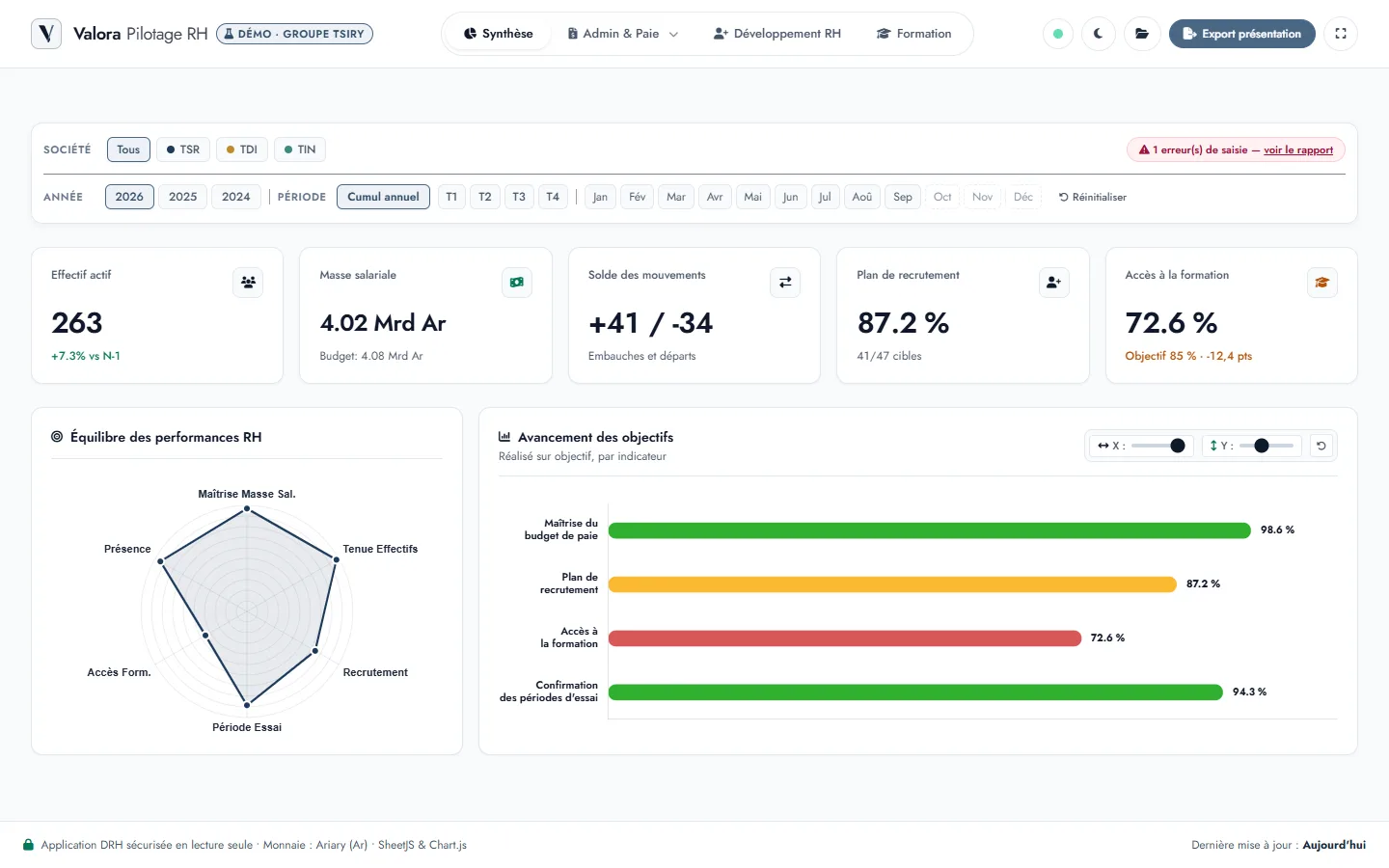This screenshot has height=868, width=1389.
Task: Select year 2026
Action: tap(129, 197)
